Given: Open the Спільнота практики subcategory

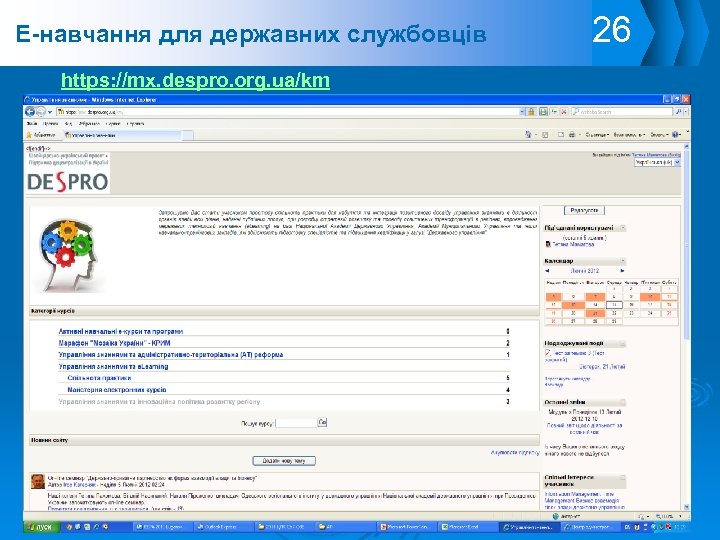Looking at the screenshot, I should pyautogui.click(x=99, y=378).
